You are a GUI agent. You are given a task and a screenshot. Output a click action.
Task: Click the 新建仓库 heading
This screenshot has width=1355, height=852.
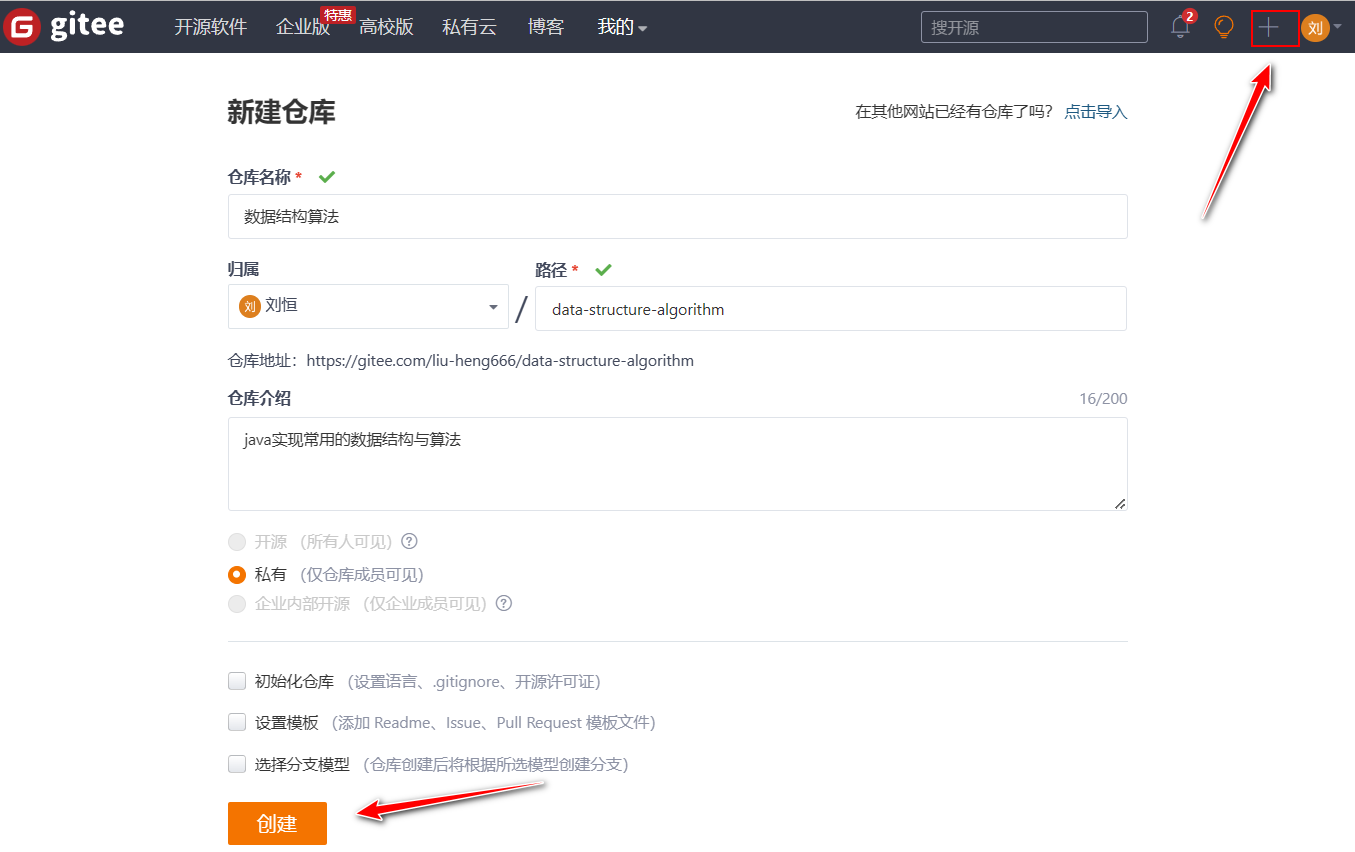[x=282, y=112]
